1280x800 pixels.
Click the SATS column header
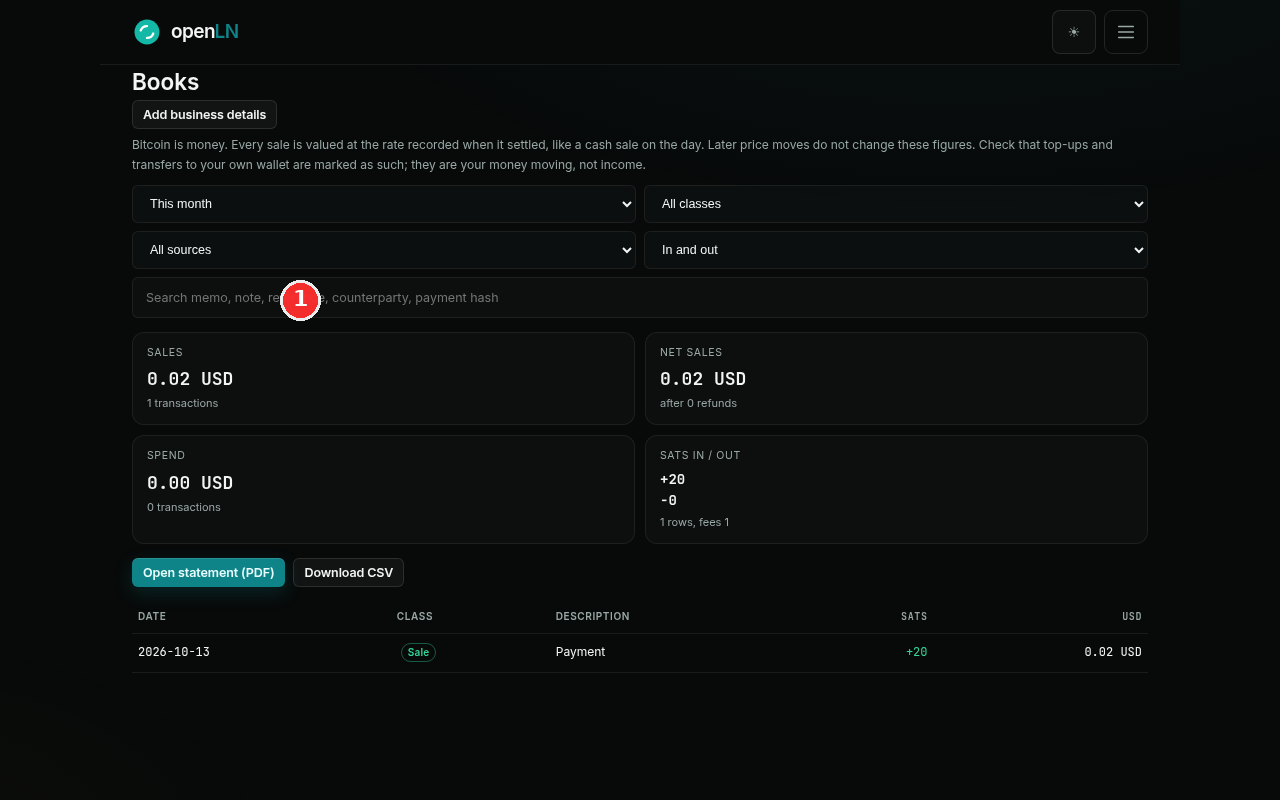pyautogui.click(x=914, y=616)
